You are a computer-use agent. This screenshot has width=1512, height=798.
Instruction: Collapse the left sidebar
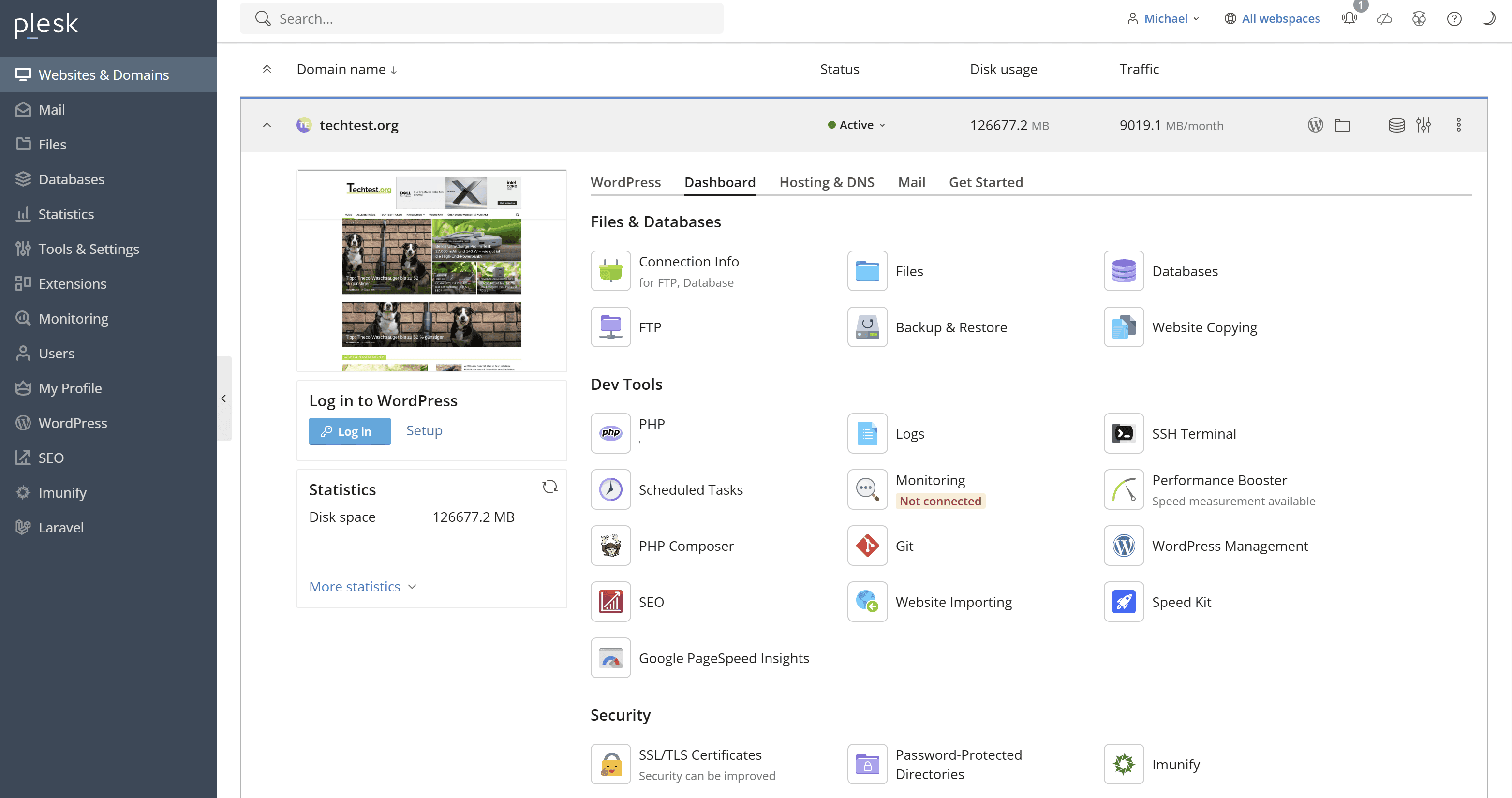click(223, 399)
